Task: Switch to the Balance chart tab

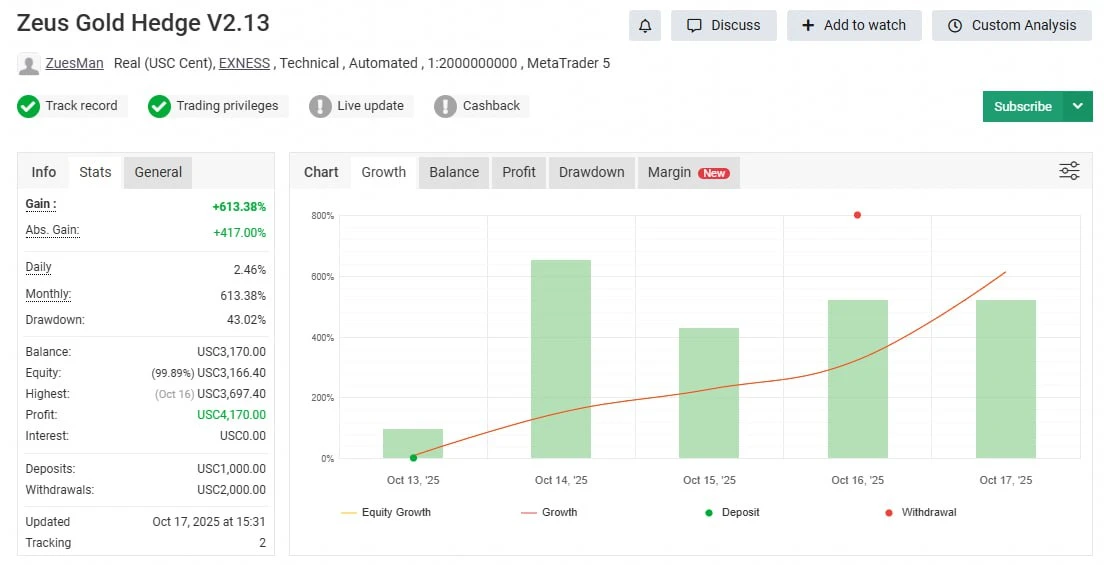Action: point(454,172)
